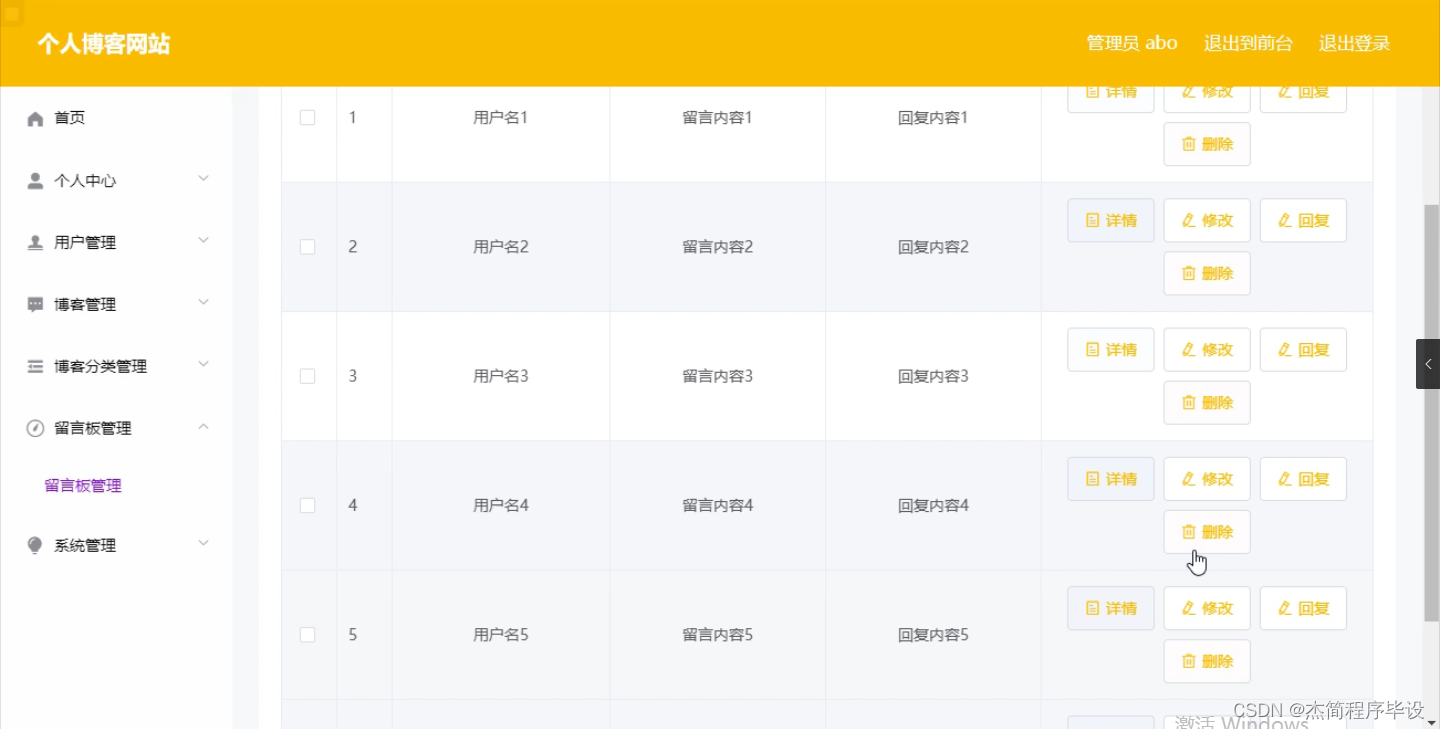
Task: Navigate to 首页 in the sidebar
Action: point(69,117)
